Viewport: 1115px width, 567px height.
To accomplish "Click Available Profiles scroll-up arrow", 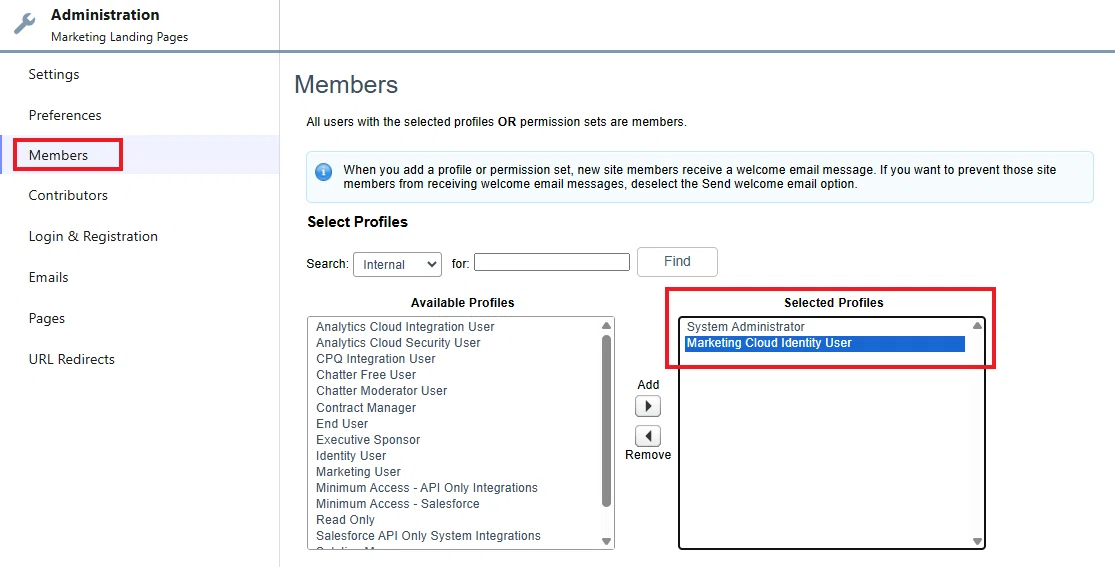I will point(607,326).
